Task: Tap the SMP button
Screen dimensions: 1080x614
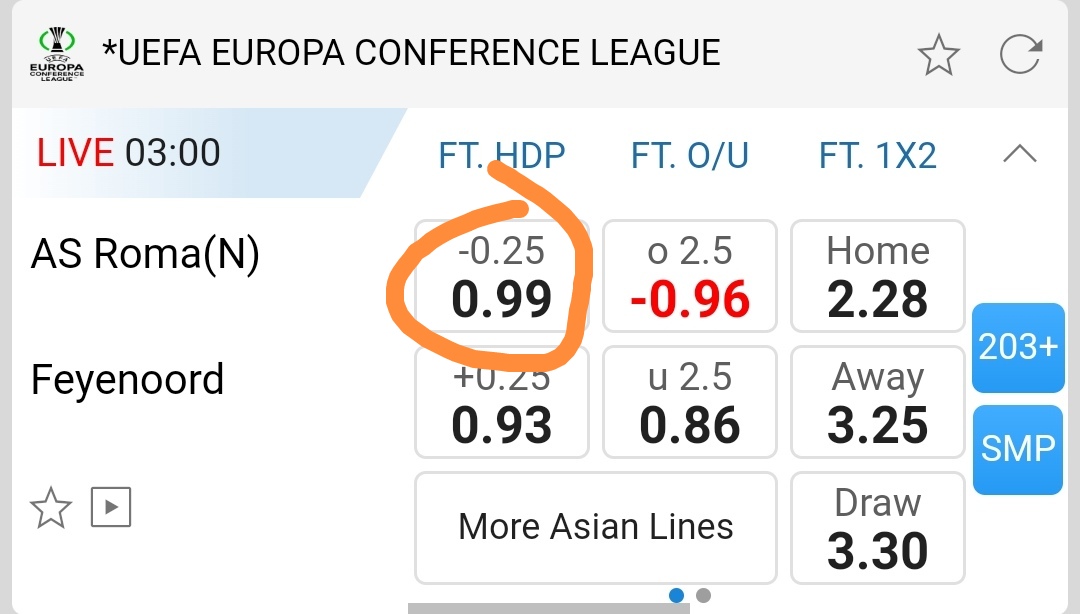Action: coord(1018,449)
